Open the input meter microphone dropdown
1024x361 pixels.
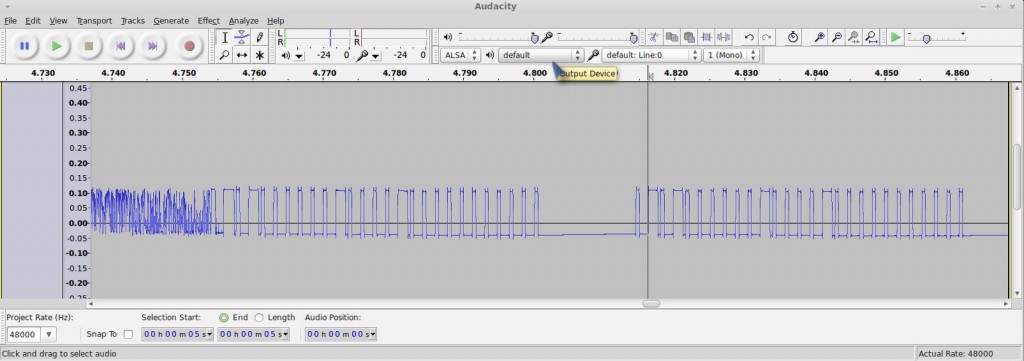tap(376, 55)
